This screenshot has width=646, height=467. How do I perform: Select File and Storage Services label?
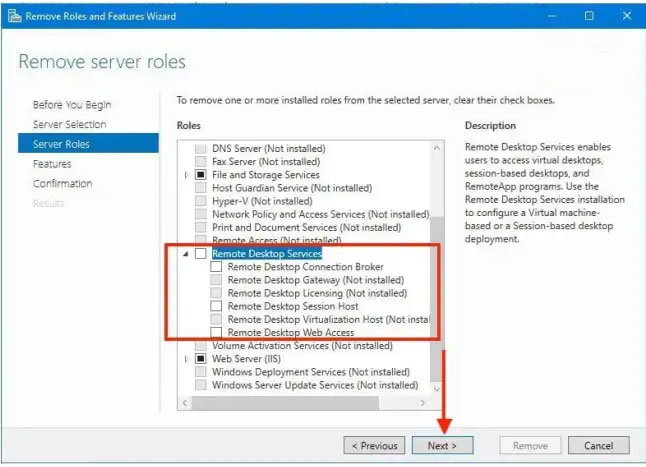(x=266, y=175)
